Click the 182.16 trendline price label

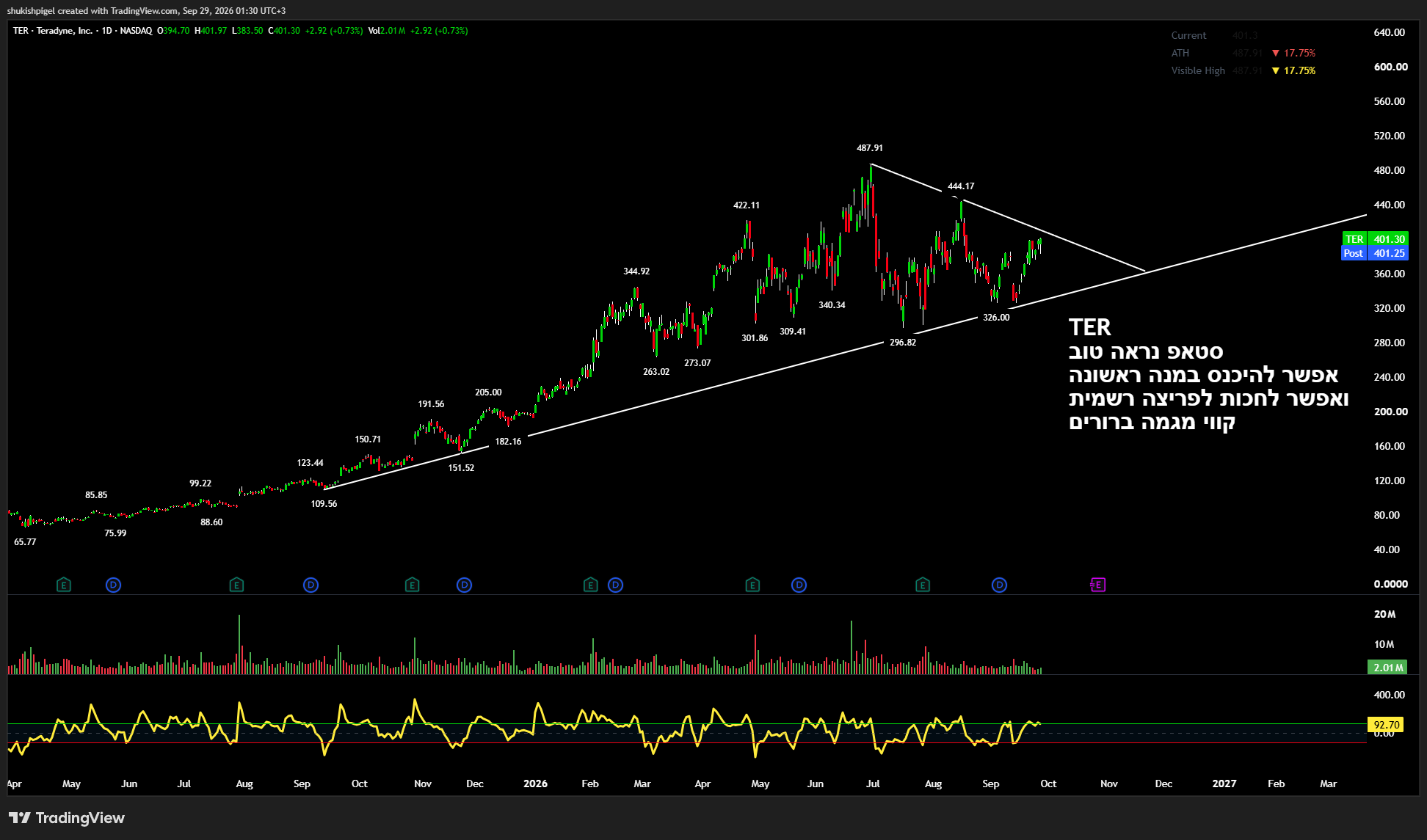[508, 442]
